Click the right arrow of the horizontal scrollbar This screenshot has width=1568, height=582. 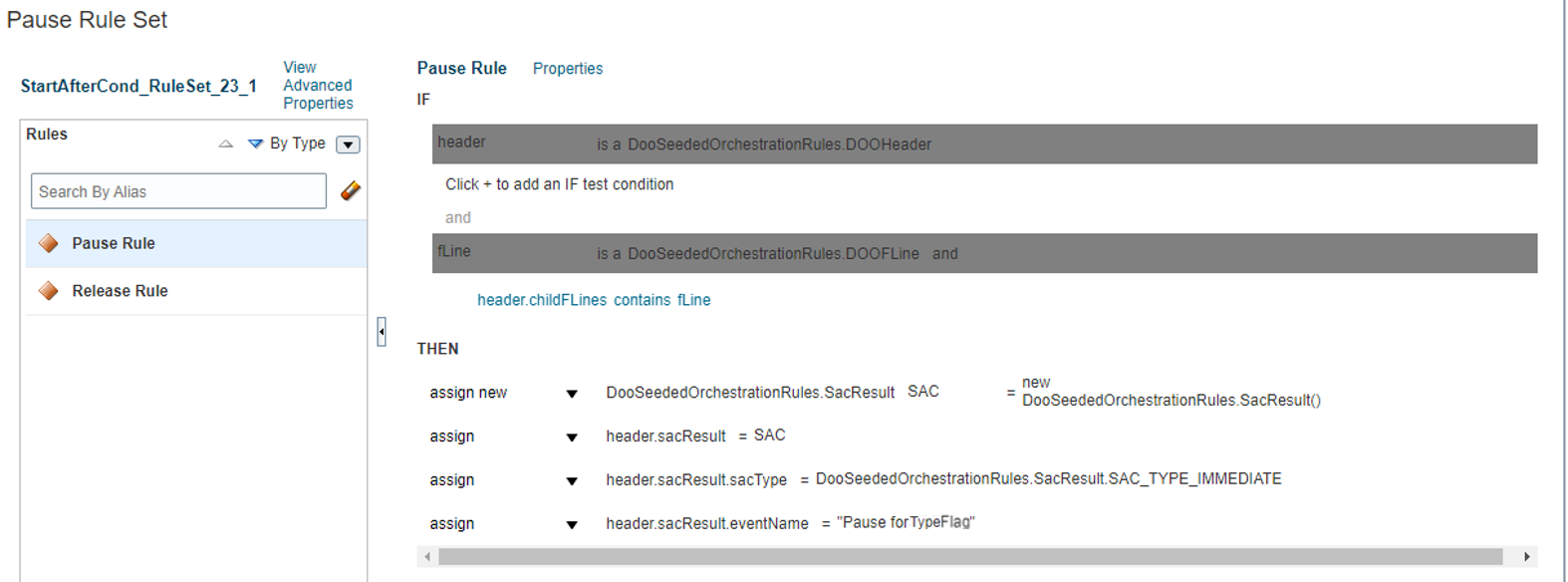[x=1527, y=556]
